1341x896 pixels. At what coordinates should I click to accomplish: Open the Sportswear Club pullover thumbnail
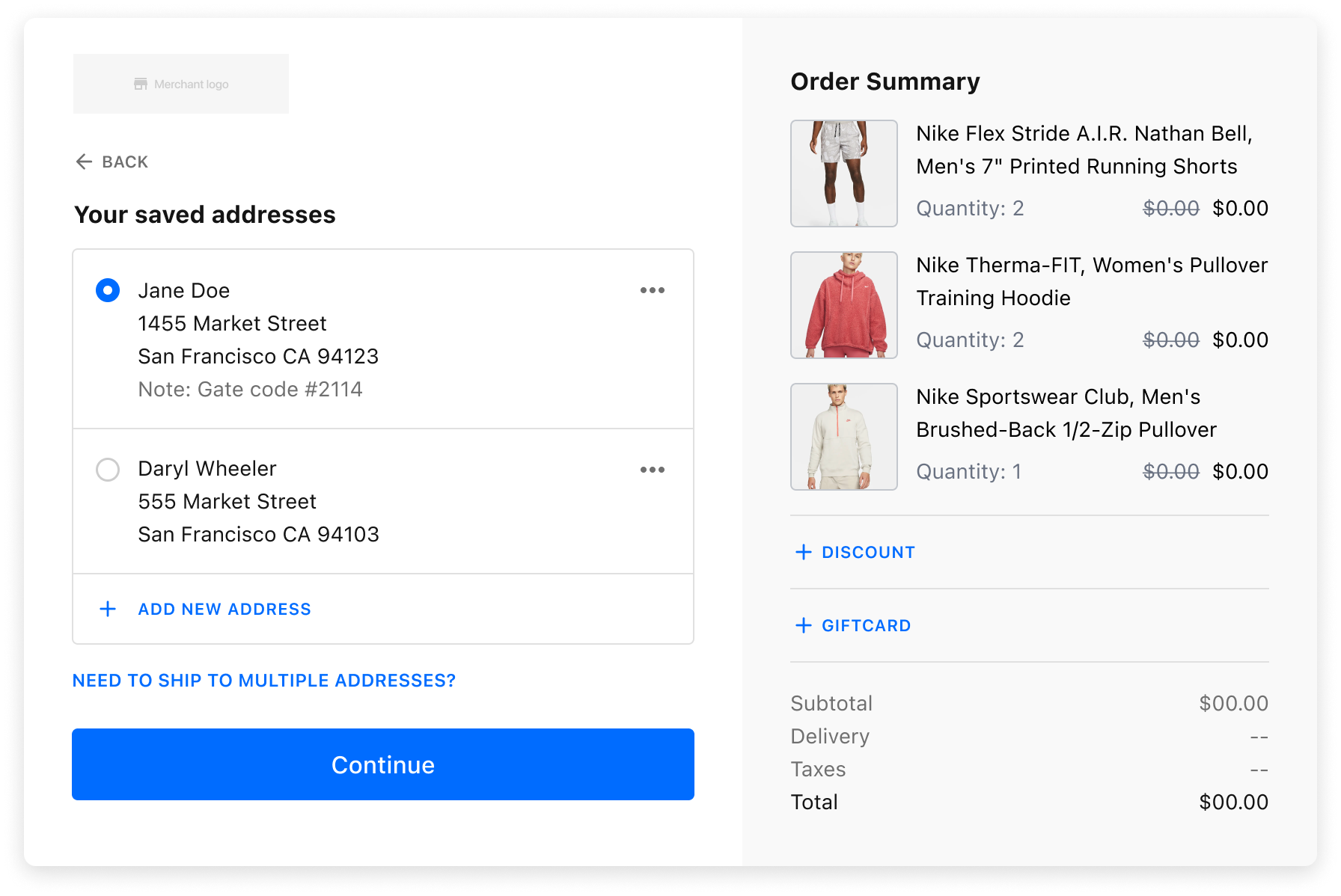[843, 437]
